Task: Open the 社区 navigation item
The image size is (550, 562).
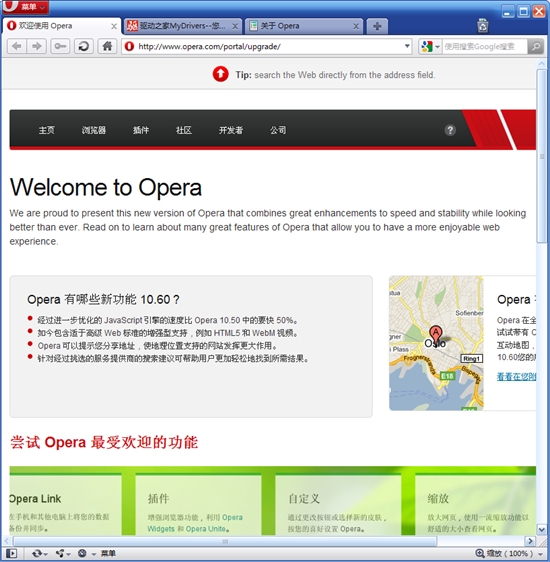Action: click(x=184, y=130)
